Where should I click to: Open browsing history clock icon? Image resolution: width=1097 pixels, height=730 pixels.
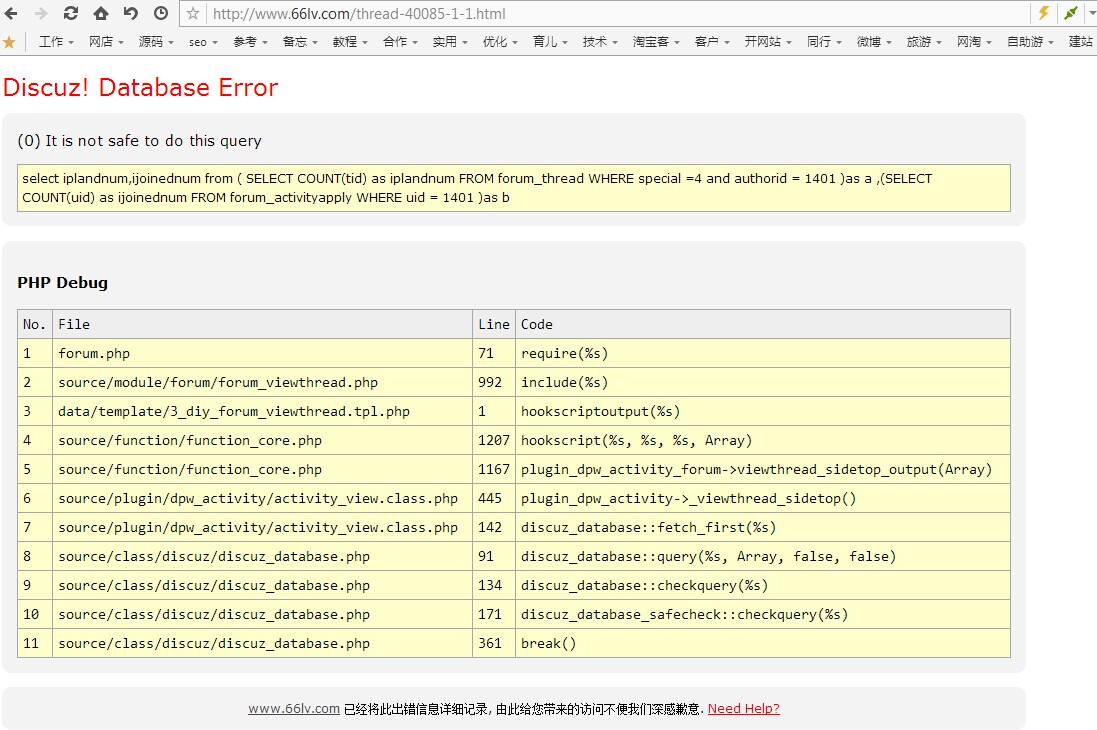pyautogui.click(x=161, y=13)
